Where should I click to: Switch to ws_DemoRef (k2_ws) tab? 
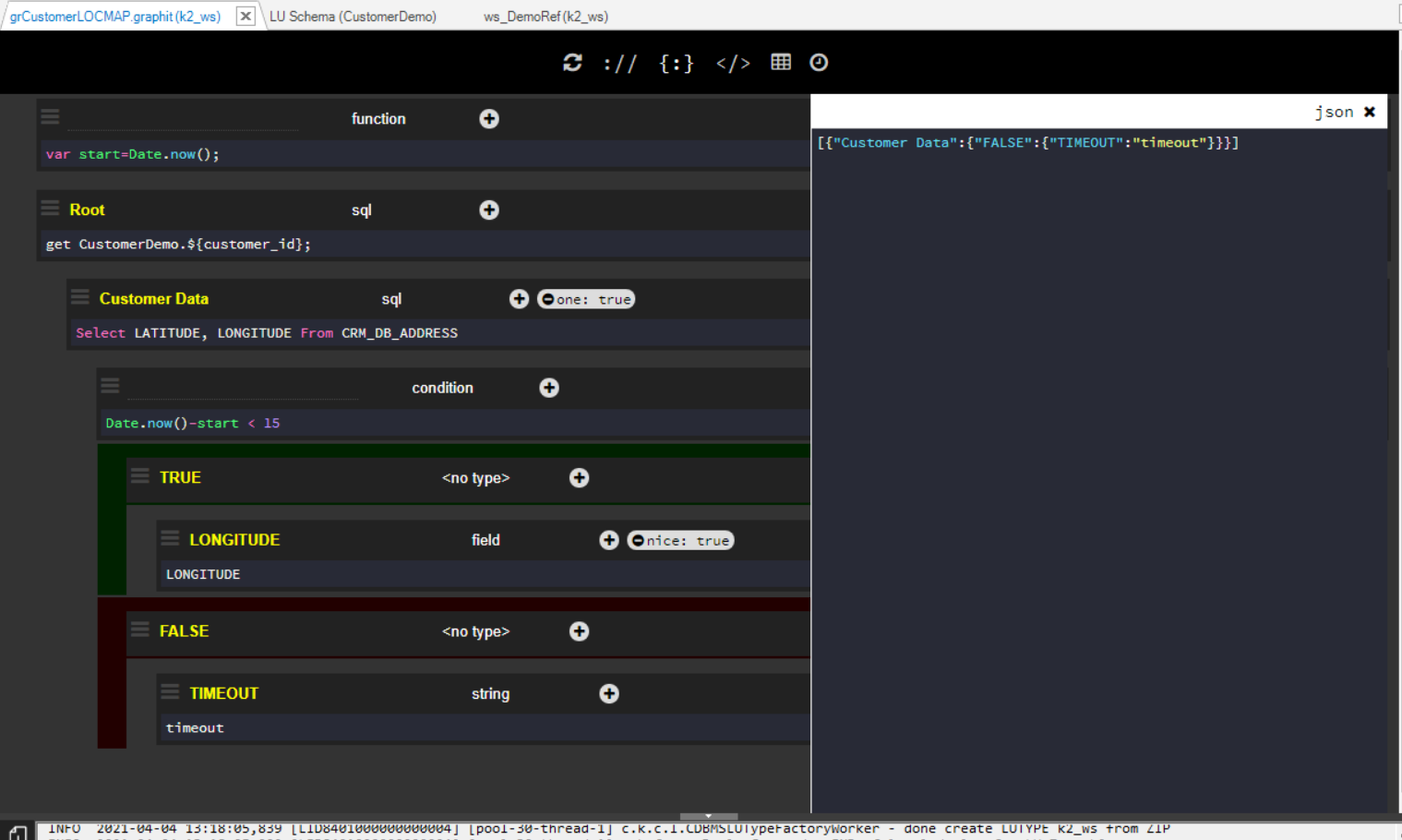click(x=545, y=17)
